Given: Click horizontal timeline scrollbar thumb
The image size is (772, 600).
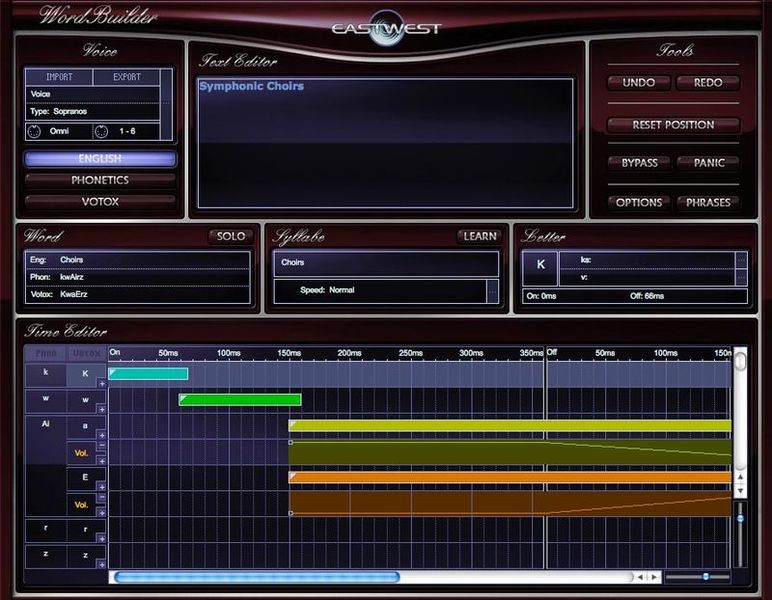Looking at the screenshot, I should (257, 577).
